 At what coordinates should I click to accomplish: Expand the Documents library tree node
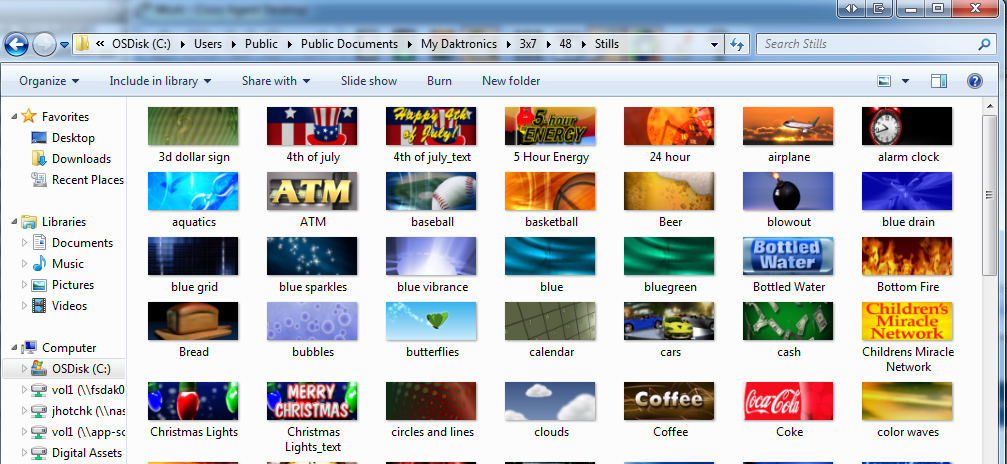(26, 243)
